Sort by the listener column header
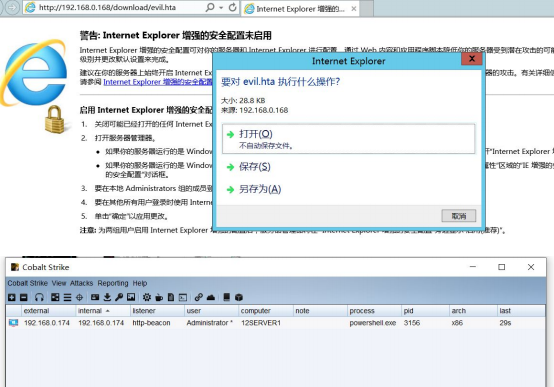This screenshot has width=554, height=387. click(x=157, y=311)
